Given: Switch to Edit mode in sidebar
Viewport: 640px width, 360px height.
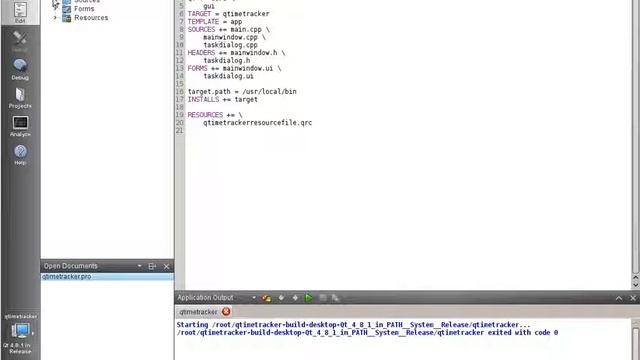Looking at the screenshot, I should (x=20, y=12).
